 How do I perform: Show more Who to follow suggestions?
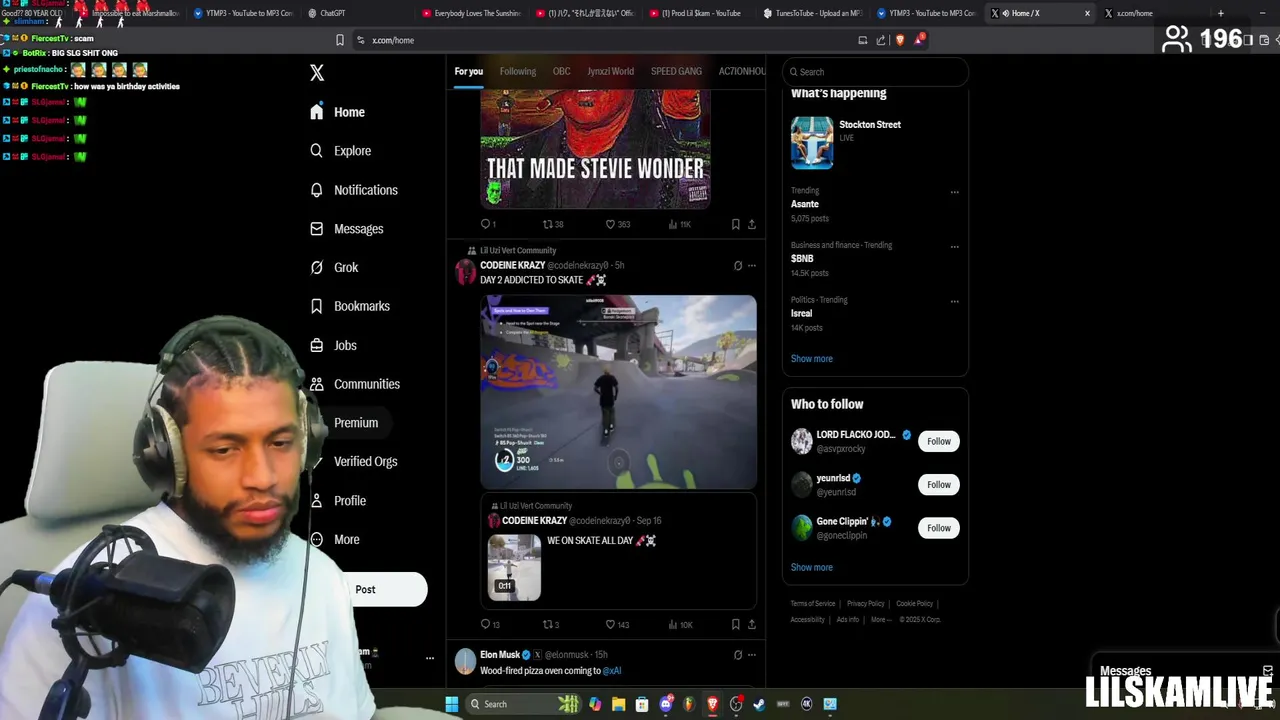pyautogui.click(x=812, y=567)
